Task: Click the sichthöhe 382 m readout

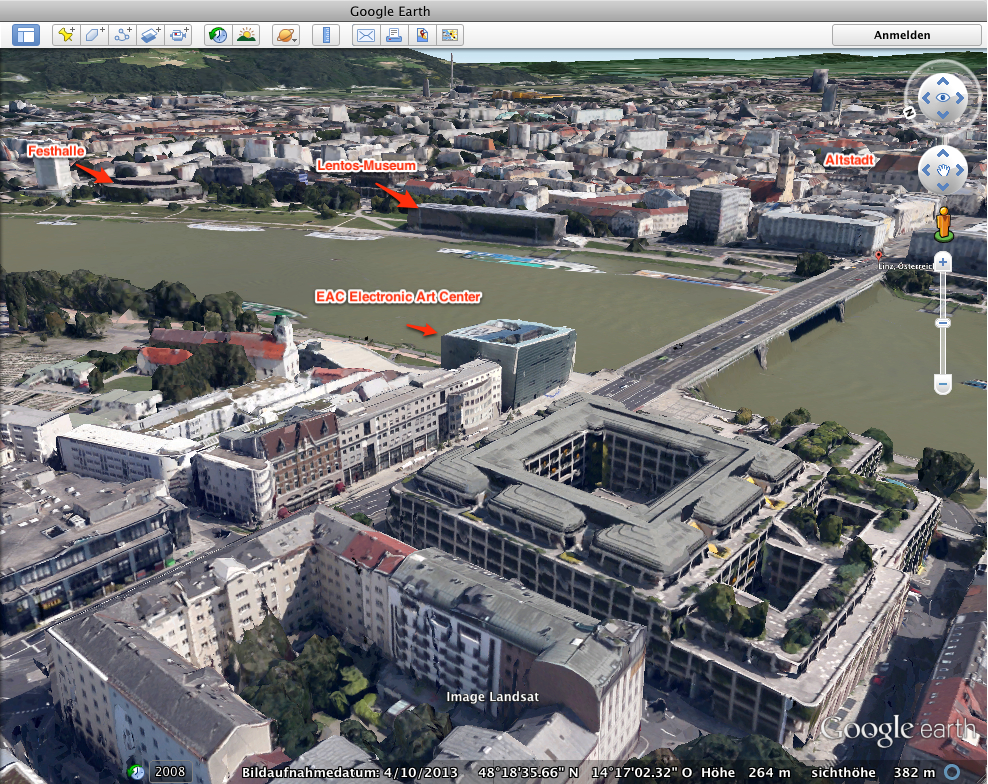Action: (873, 773)
